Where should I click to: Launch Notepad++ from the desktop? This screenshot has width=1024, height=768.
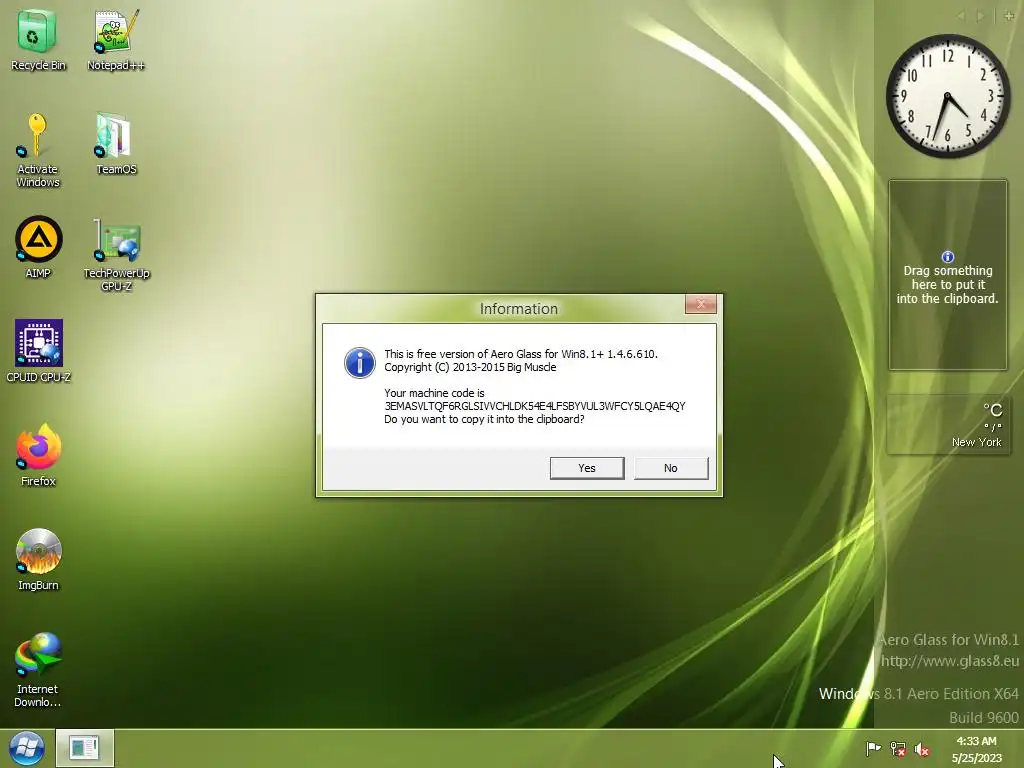click(116, 39)
